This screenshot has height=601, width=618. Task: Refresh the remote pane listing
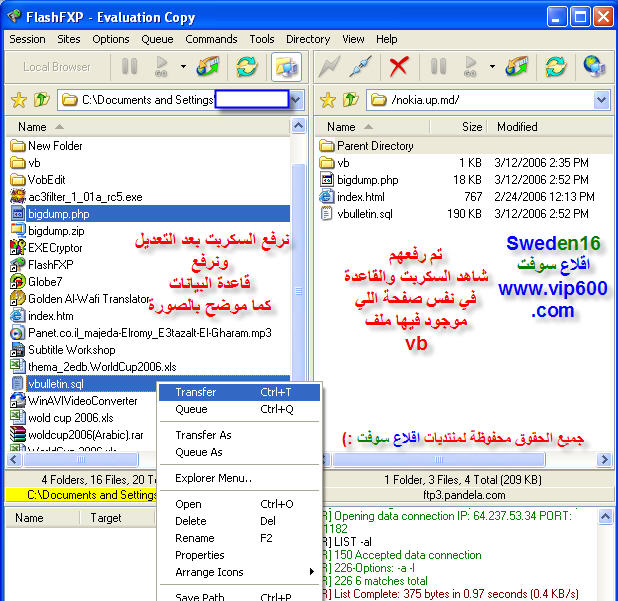click(556, 67)
